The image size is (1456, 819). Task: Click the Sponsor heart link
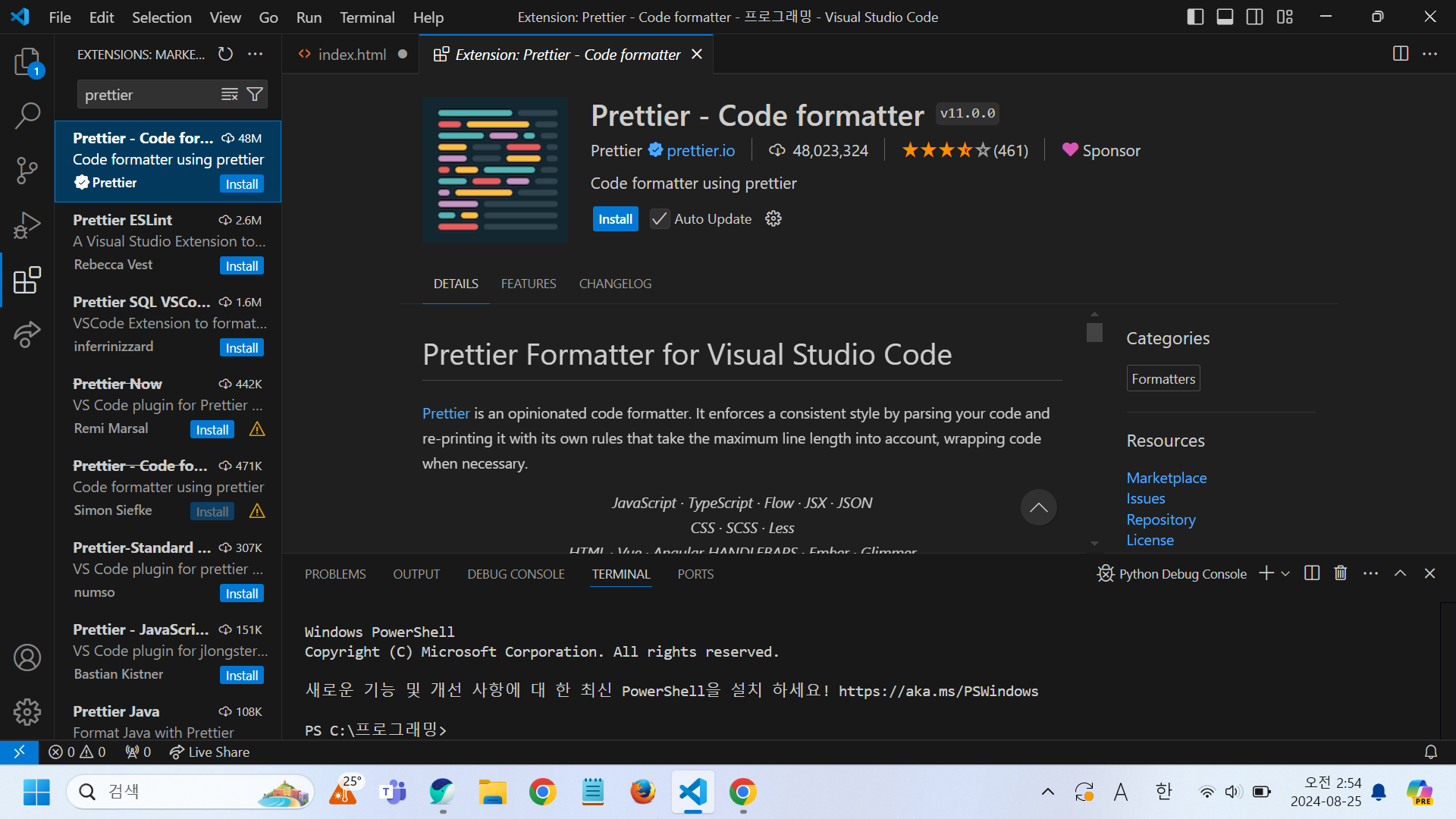point(1101,151)
